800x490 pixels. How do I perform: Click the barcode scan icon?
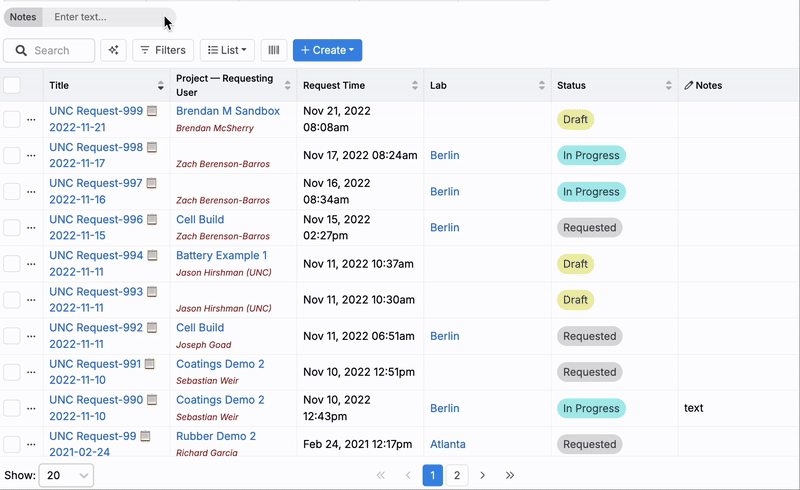coord(273,50)
